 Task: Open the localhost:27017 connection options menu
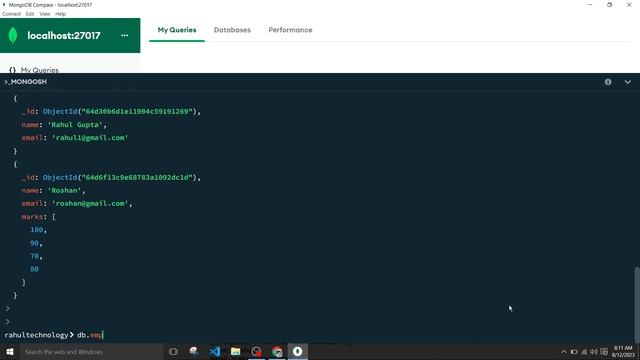point(124,36)
